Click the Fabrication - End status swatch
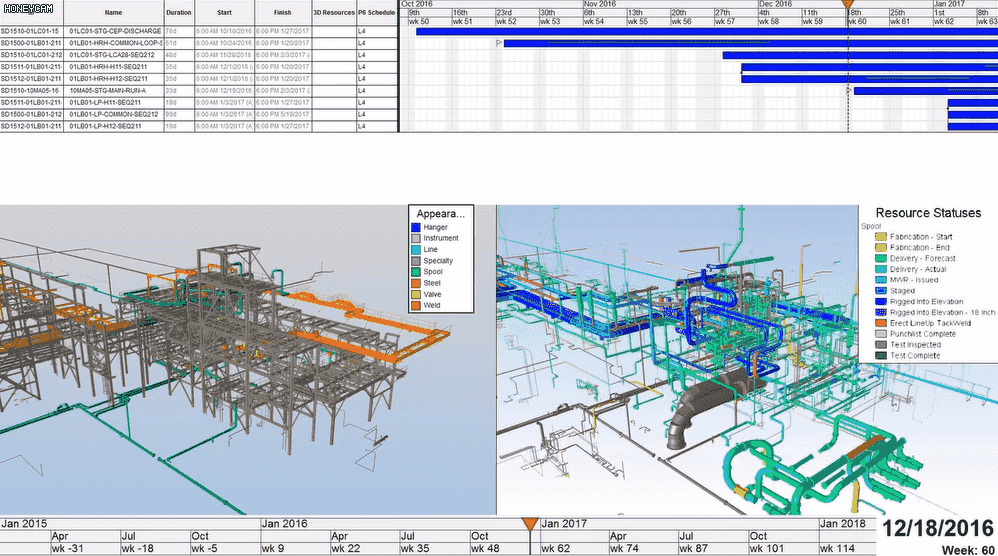Image resolution: width=998 pixels, height=556 pixels. pos(881,247)
